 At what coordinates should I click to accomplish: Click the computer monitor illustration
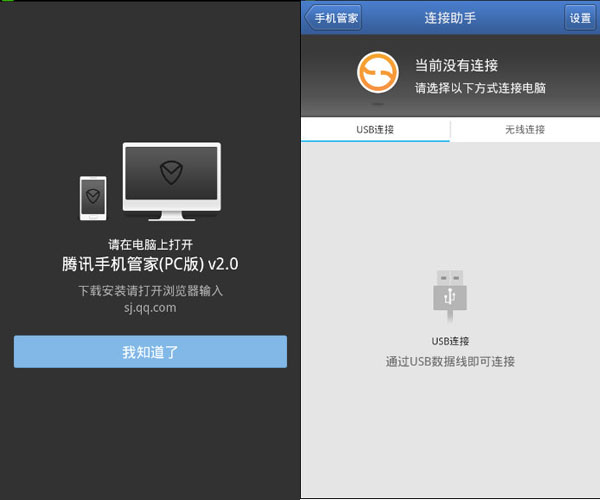pyautogui.click(x=171, y=181)
